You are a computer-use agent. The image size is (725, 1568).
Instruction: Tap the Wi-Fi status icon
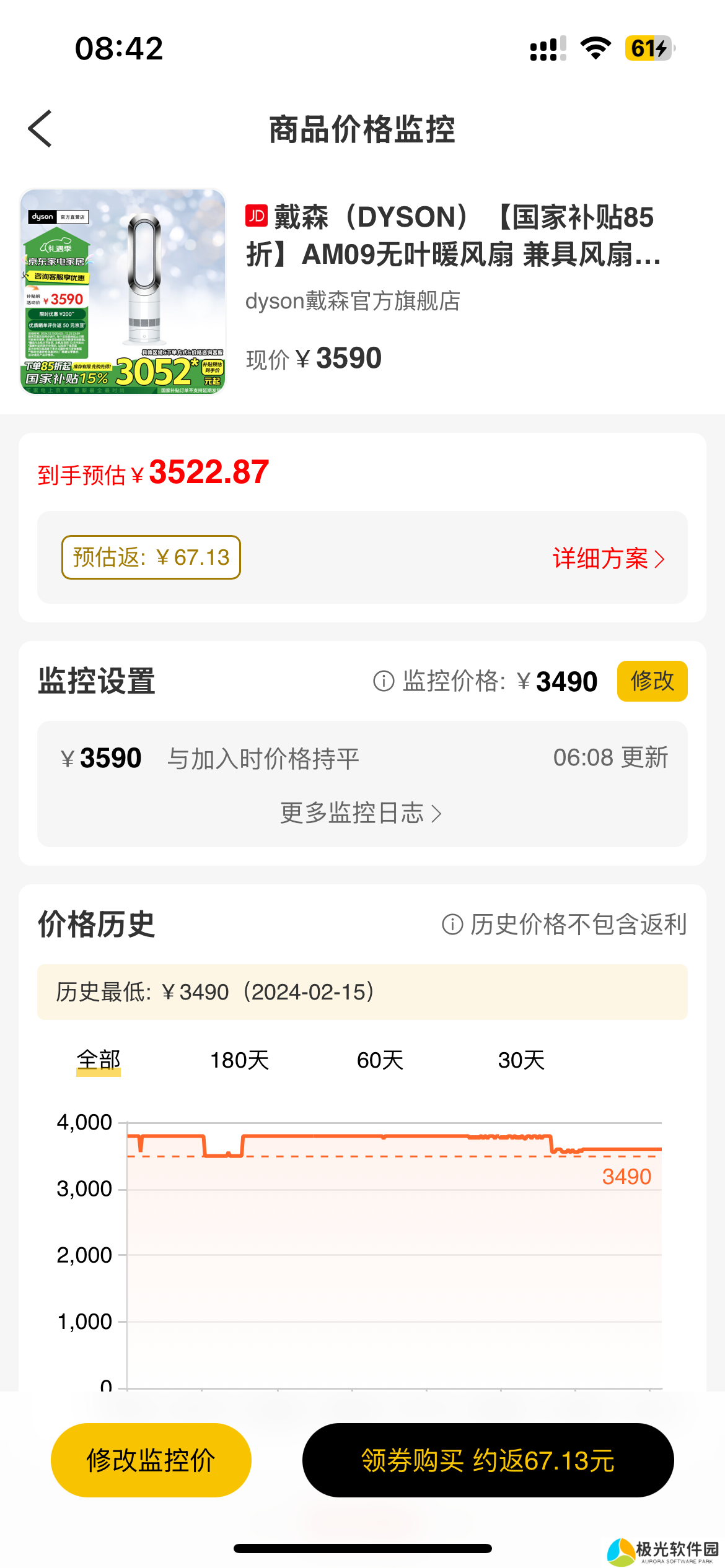pyautogui.click(x=595, y=48)
